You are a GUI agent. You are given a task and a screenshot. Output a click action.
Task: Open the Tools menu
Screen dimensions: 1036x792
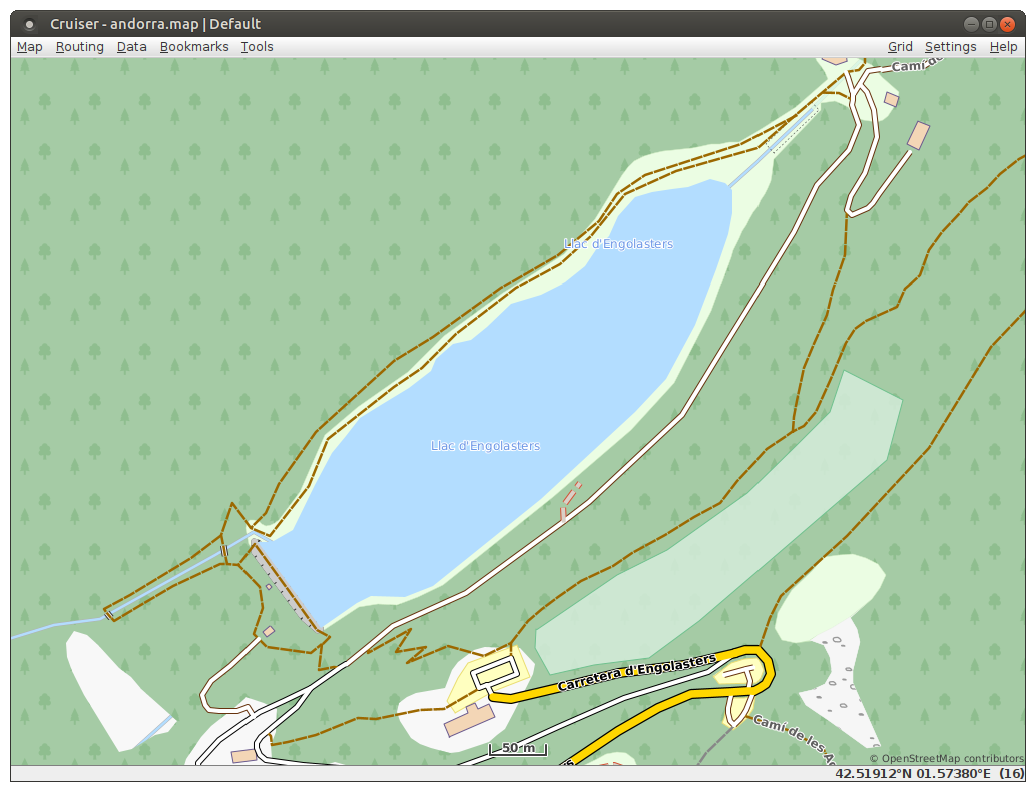257,47
